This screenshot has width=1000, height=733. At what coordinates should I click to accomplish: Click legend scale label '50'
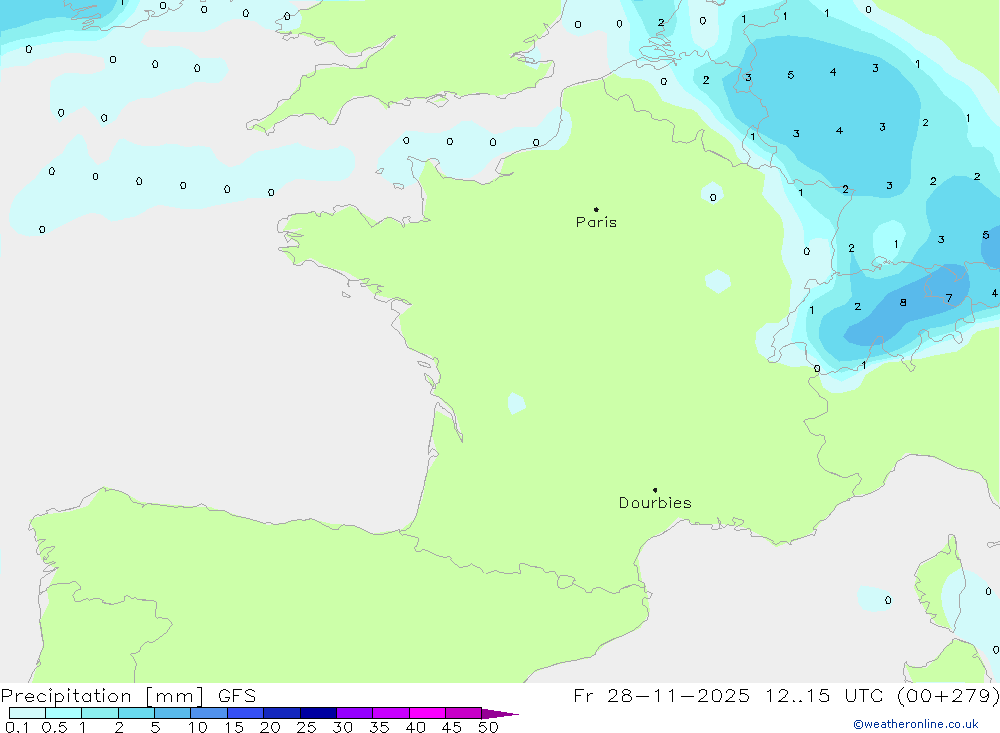tap(488, 727)
